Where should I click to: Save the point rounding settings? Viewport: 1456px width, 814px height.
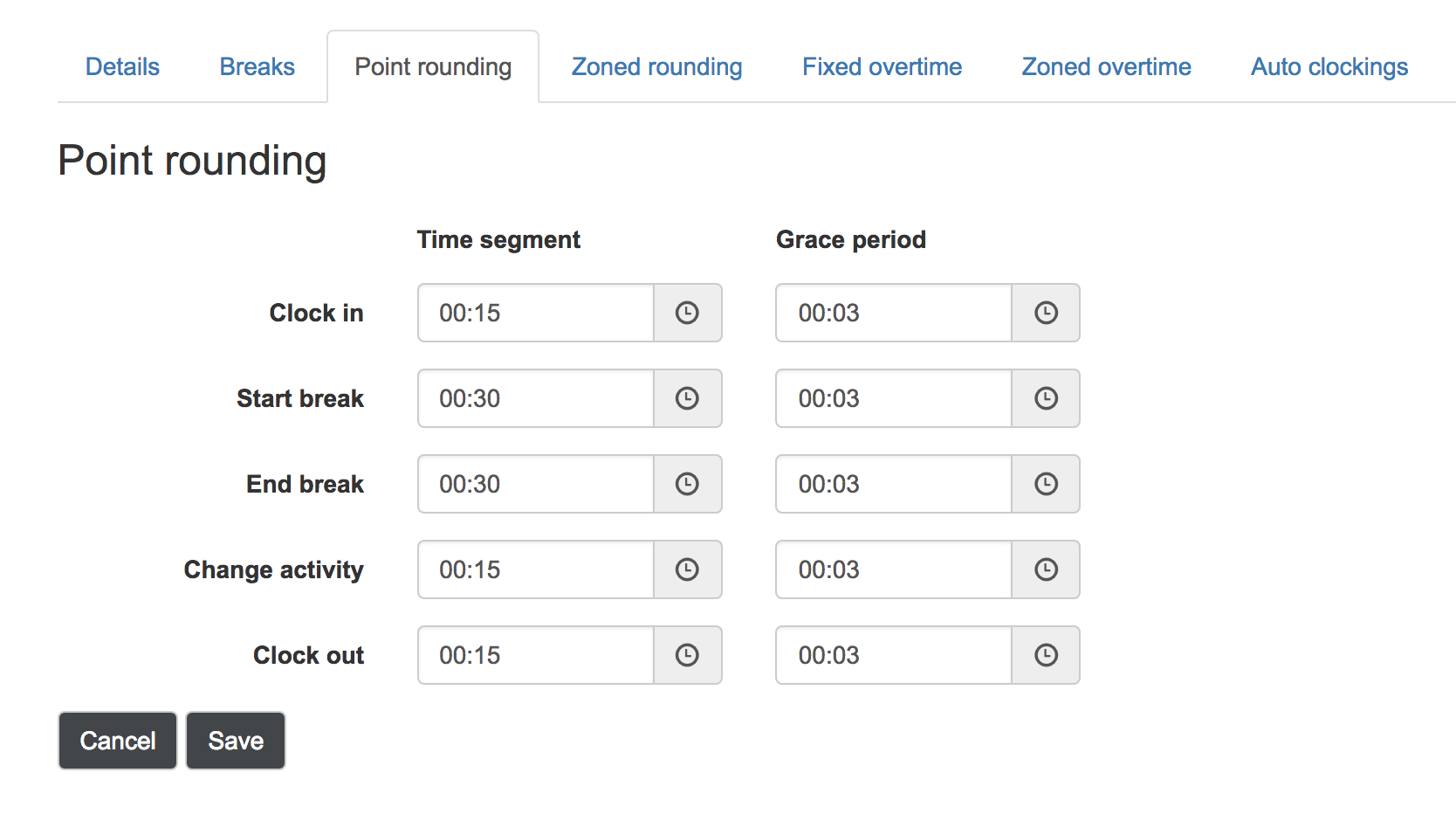click(x=235, y=740)
